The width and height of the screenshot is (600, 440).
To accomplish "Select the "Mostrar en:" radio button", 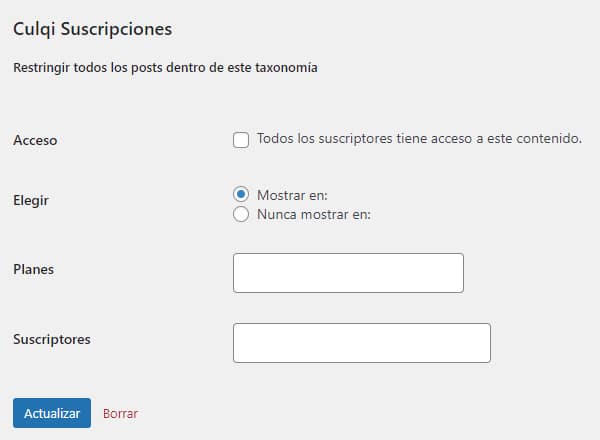I will (x=241, y=195).
